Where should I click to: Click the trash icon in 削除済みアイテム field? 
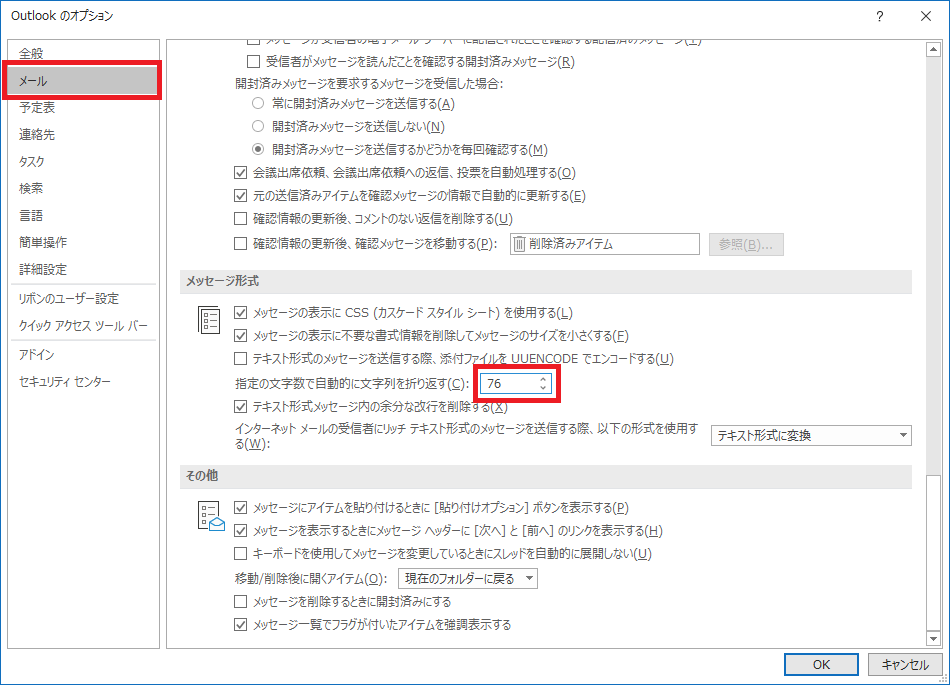coord(519,244)
